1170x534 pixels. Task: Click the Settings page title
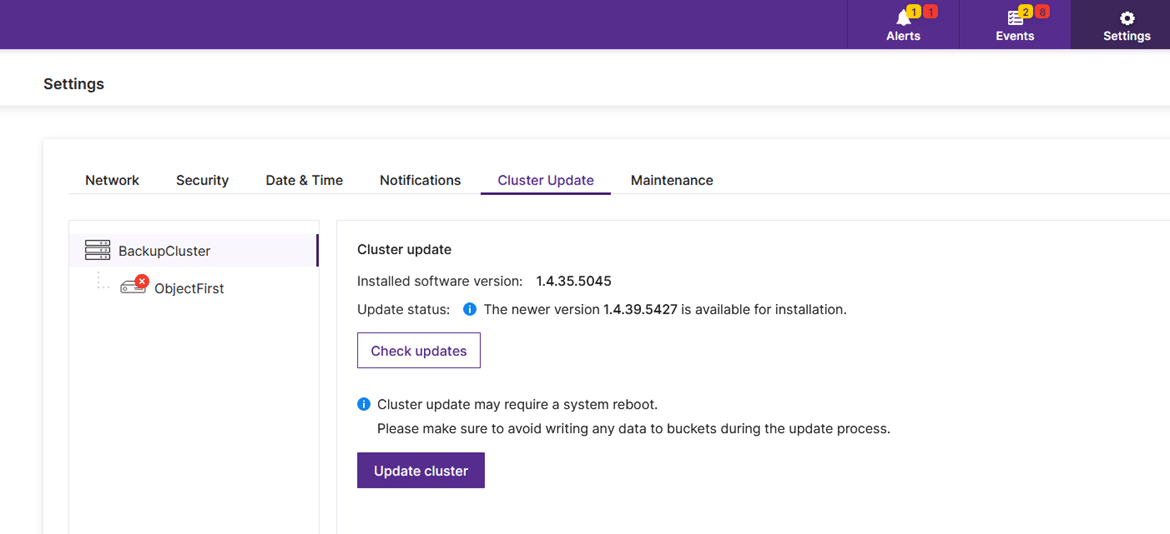click(74, 84)
